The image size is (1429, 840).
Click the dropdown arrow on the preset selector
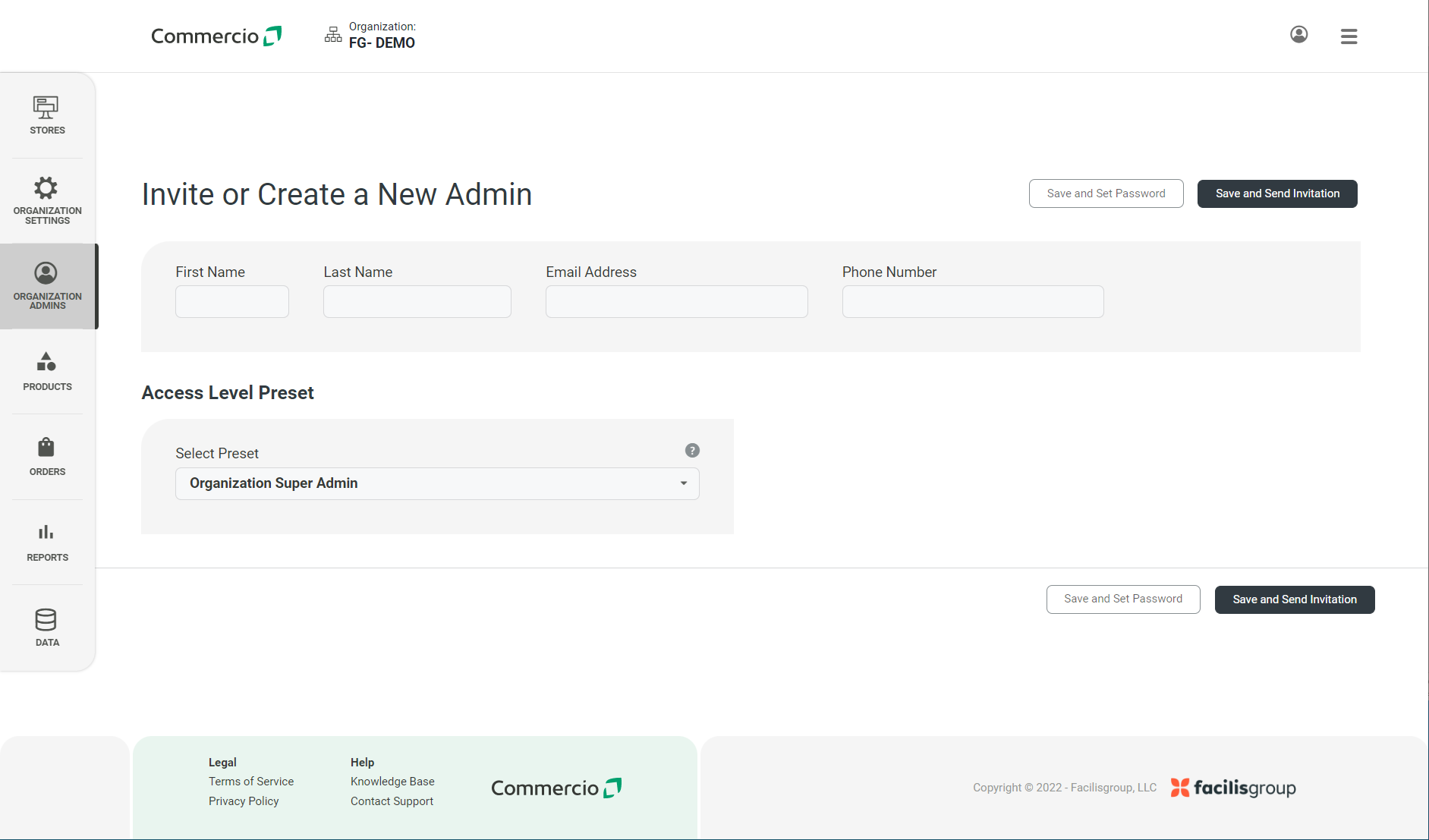tap(682, 483)
